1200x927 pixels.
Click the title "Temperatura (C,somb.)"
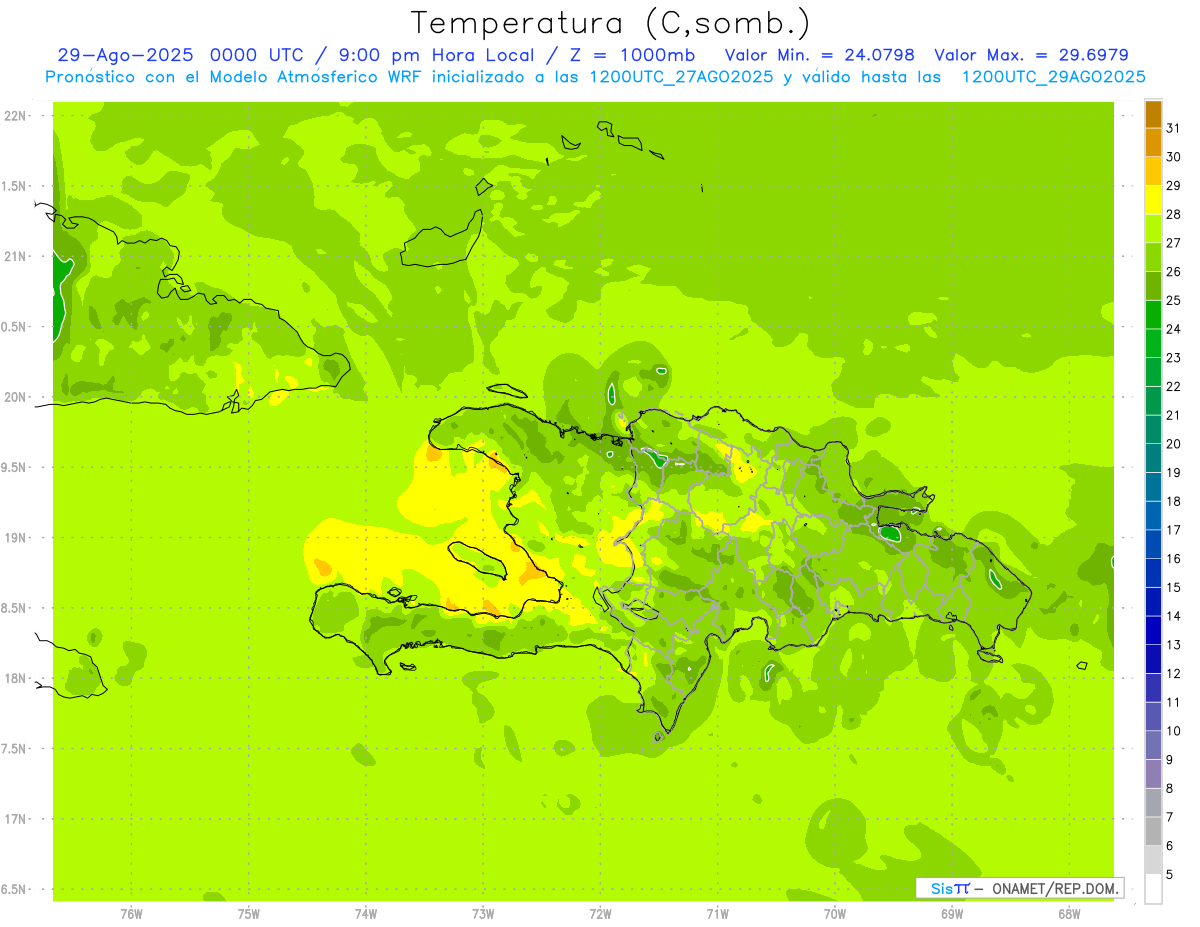pyautogui.click(x=611, y=23)
